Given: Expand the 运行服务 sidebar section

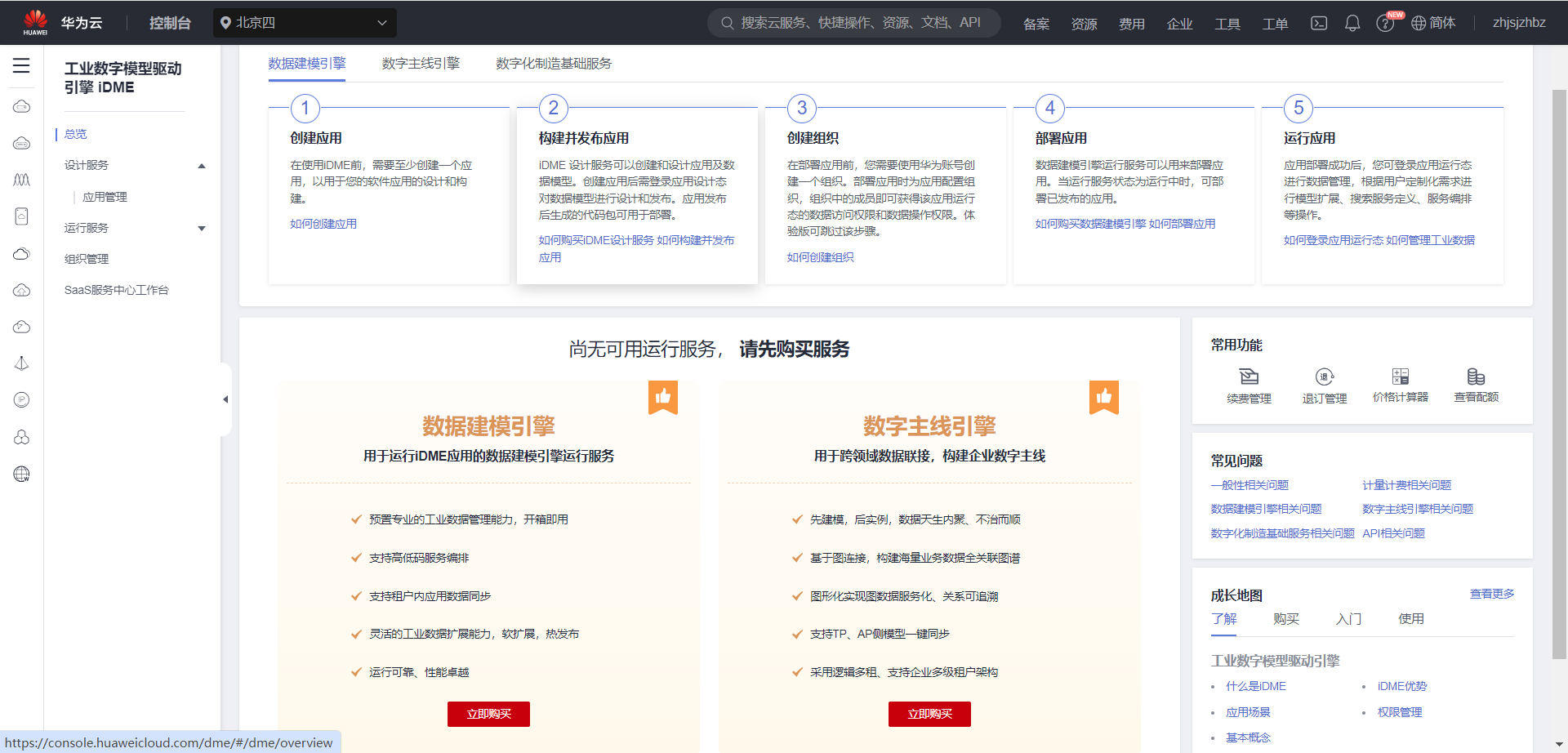Looking at the screenshot, I should pyautogui.click(x=202, y=229).
